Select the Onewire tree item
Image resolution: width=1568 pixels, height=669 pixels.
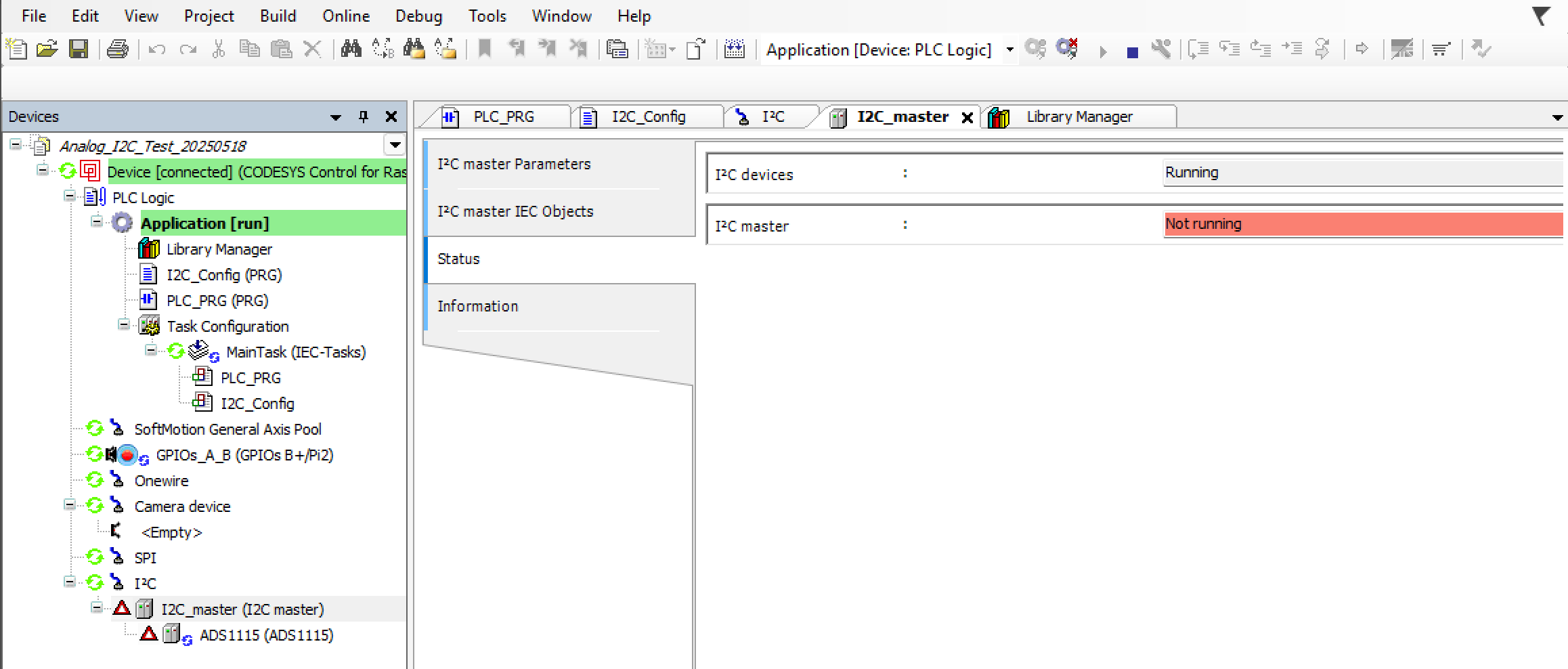161,481
